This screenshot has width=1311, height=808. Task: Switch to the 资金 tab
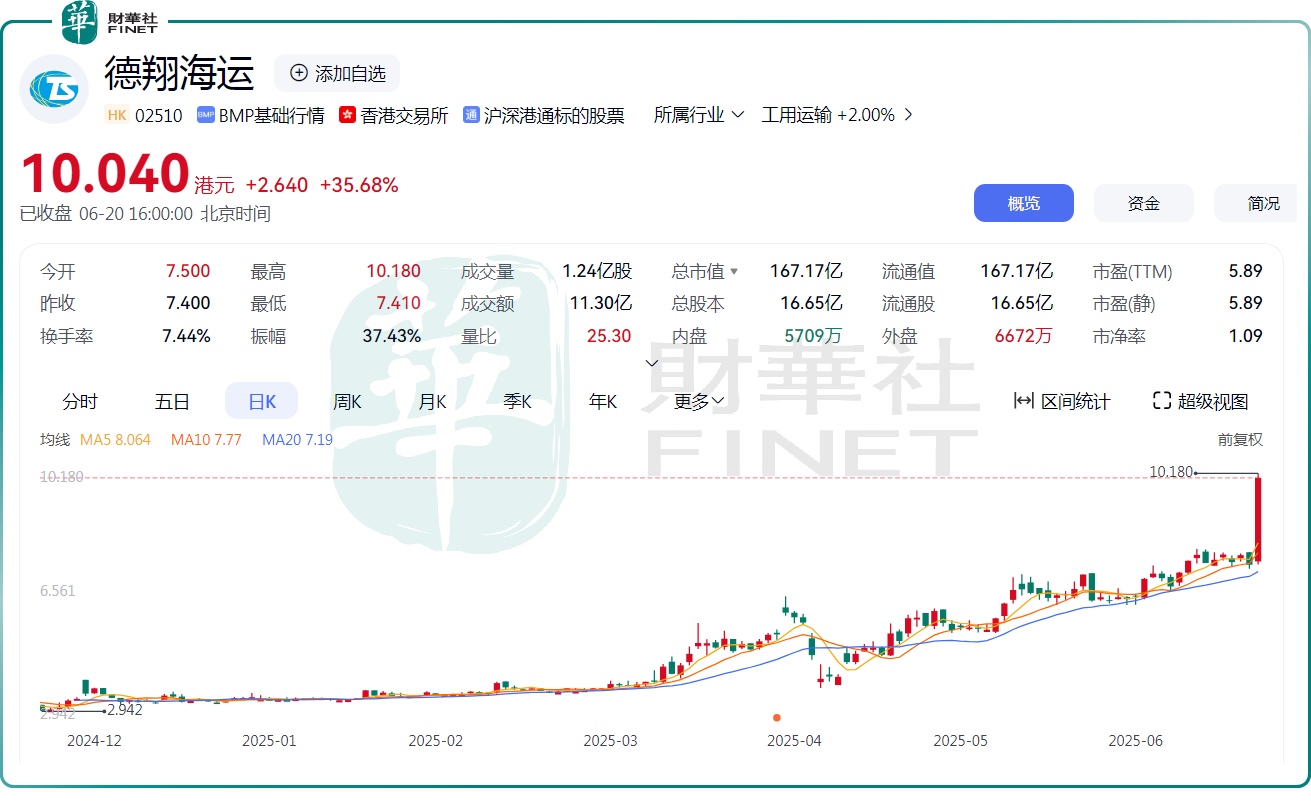pos(1144,203)
